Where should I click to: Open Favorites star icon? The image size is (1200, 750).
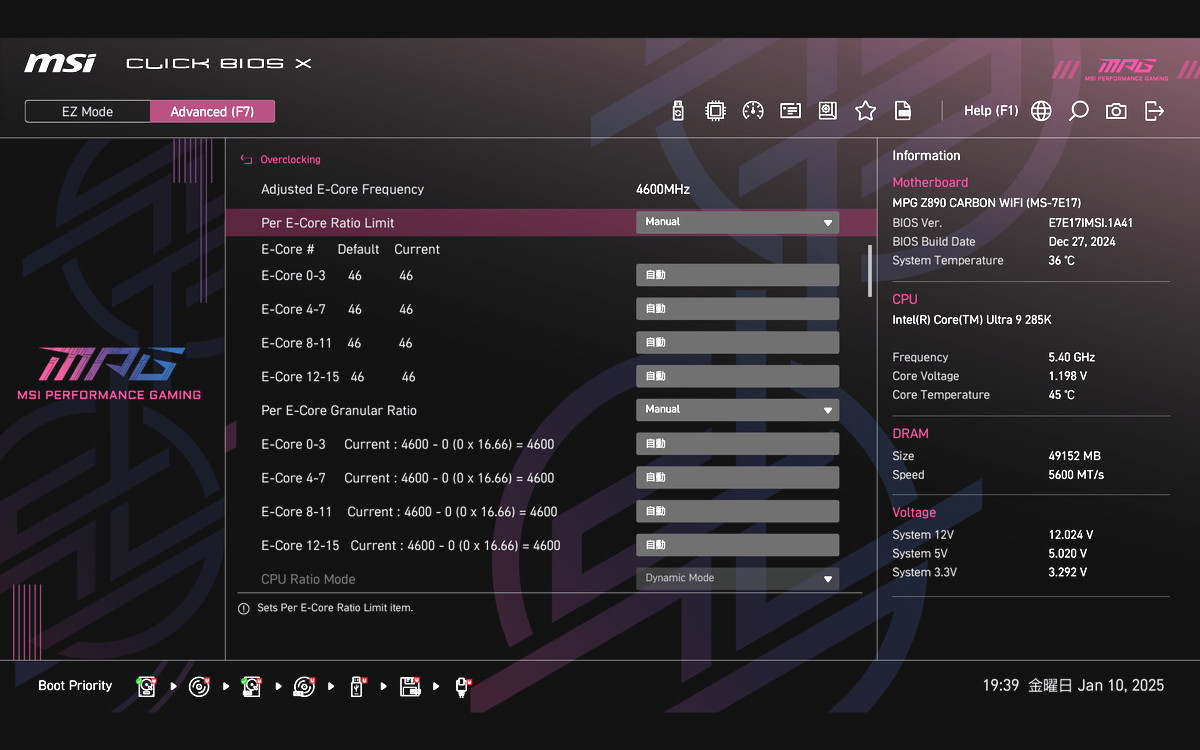[x=865, y=111]
